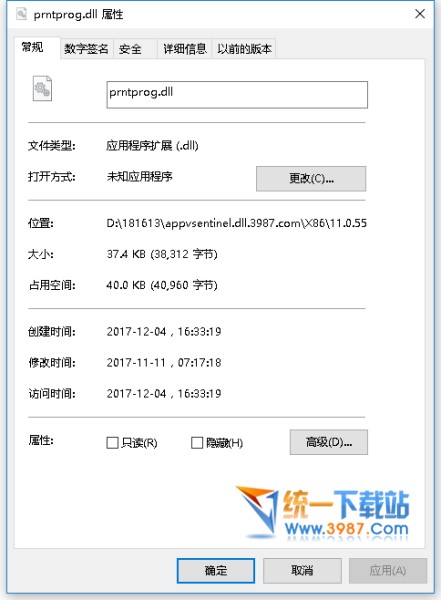Screen dimensions: 441x600
Task: Switch to the 数字签名 tab
Action: point(86,49)
